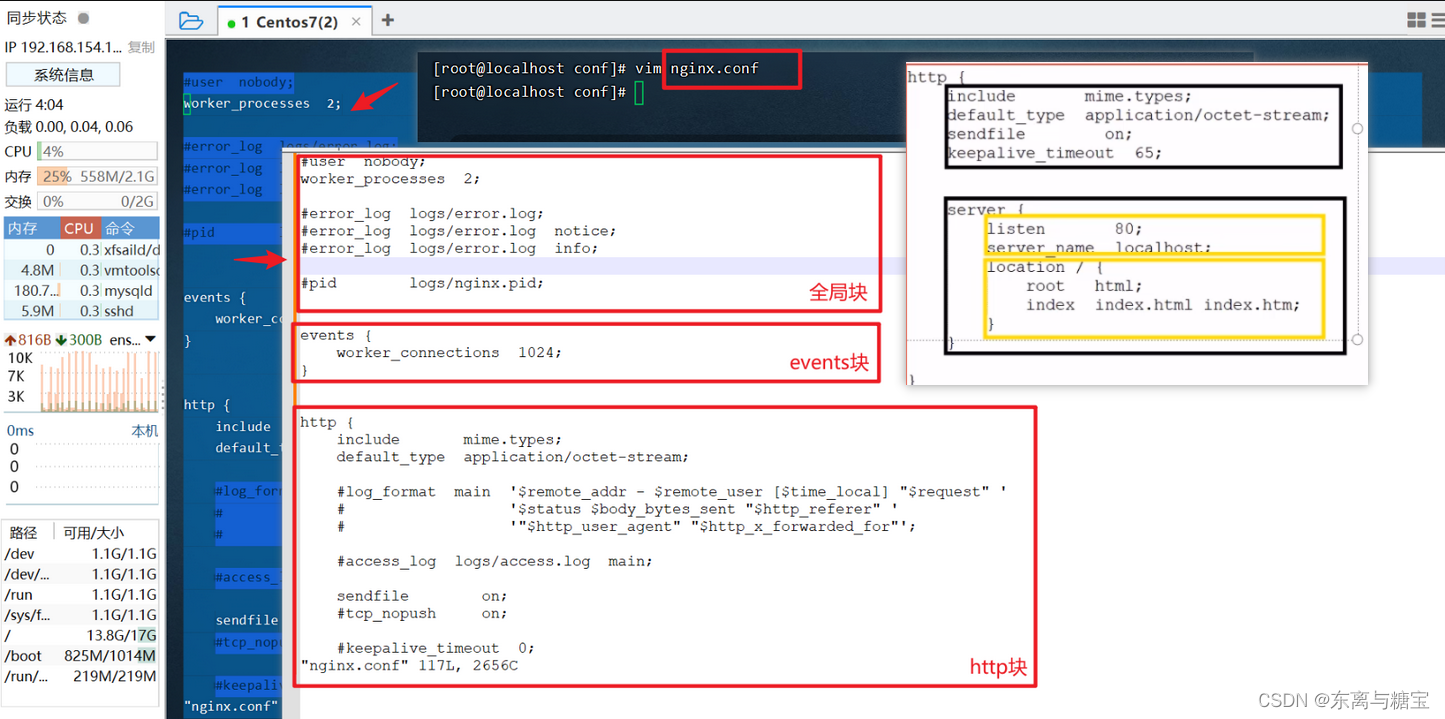Switch to grid layout view icon
The height and width of the screenshot is (719, 1445).
tap(1416, 20)
